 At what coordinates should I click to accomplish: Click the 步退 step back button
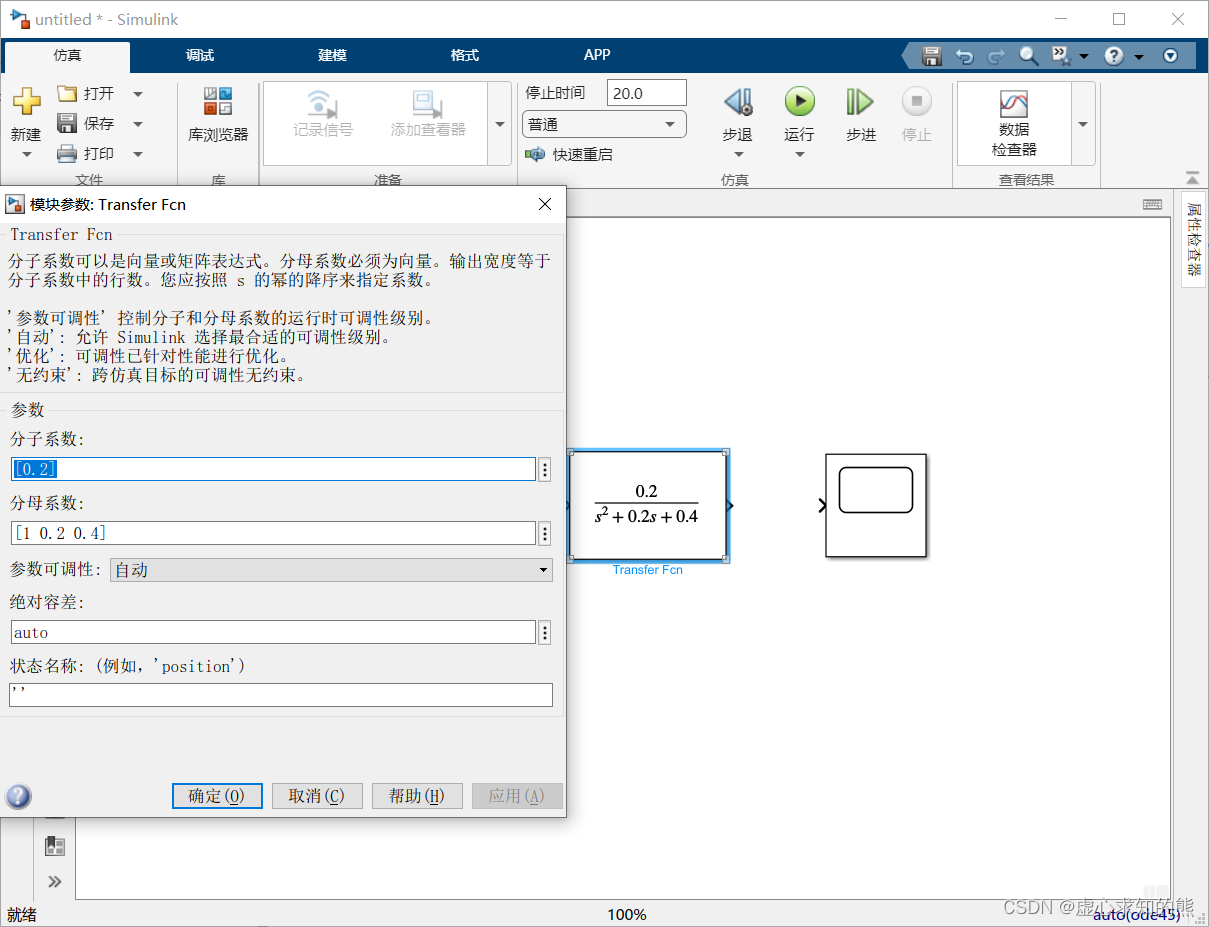738,114
